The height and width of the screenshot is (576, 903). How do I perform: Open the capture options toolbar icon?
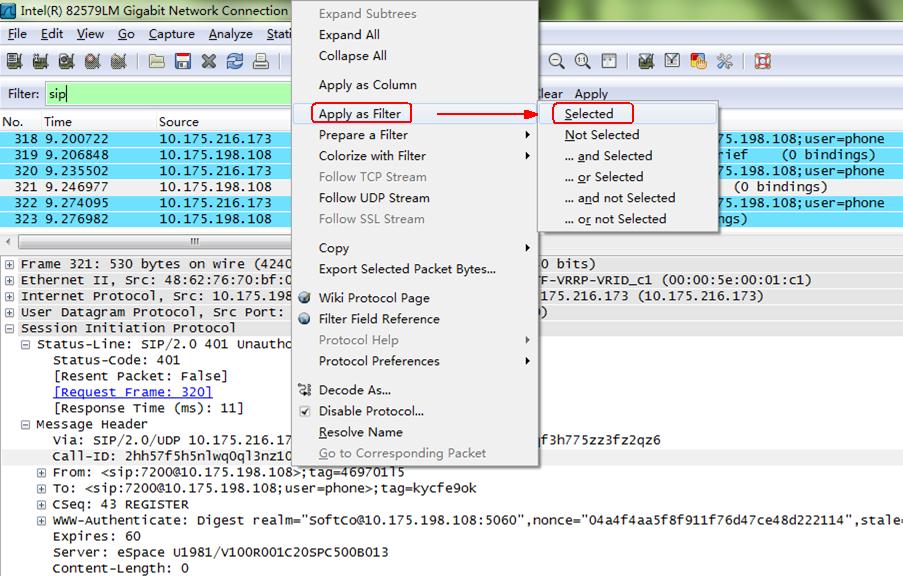[40, 61]
